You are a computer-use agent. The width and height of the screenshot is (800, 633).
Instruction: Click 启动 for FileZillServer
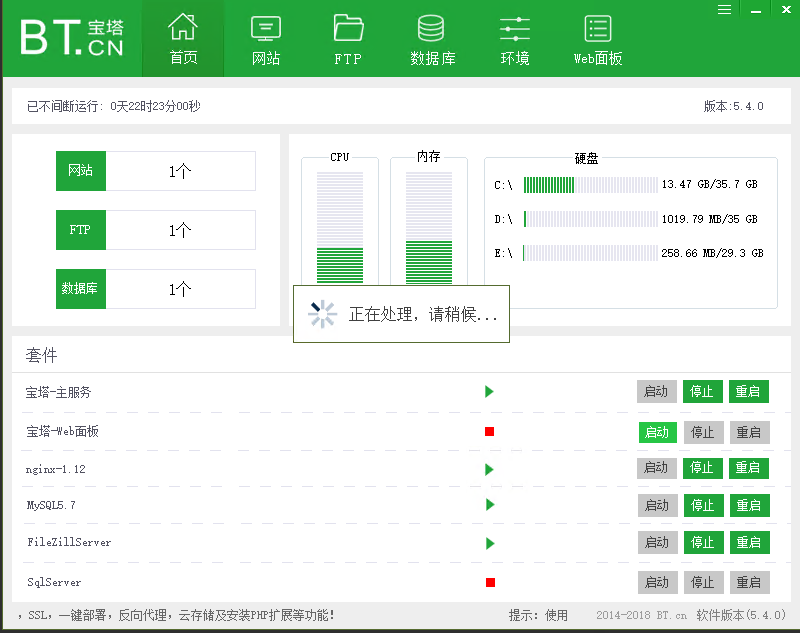(658, 542)
